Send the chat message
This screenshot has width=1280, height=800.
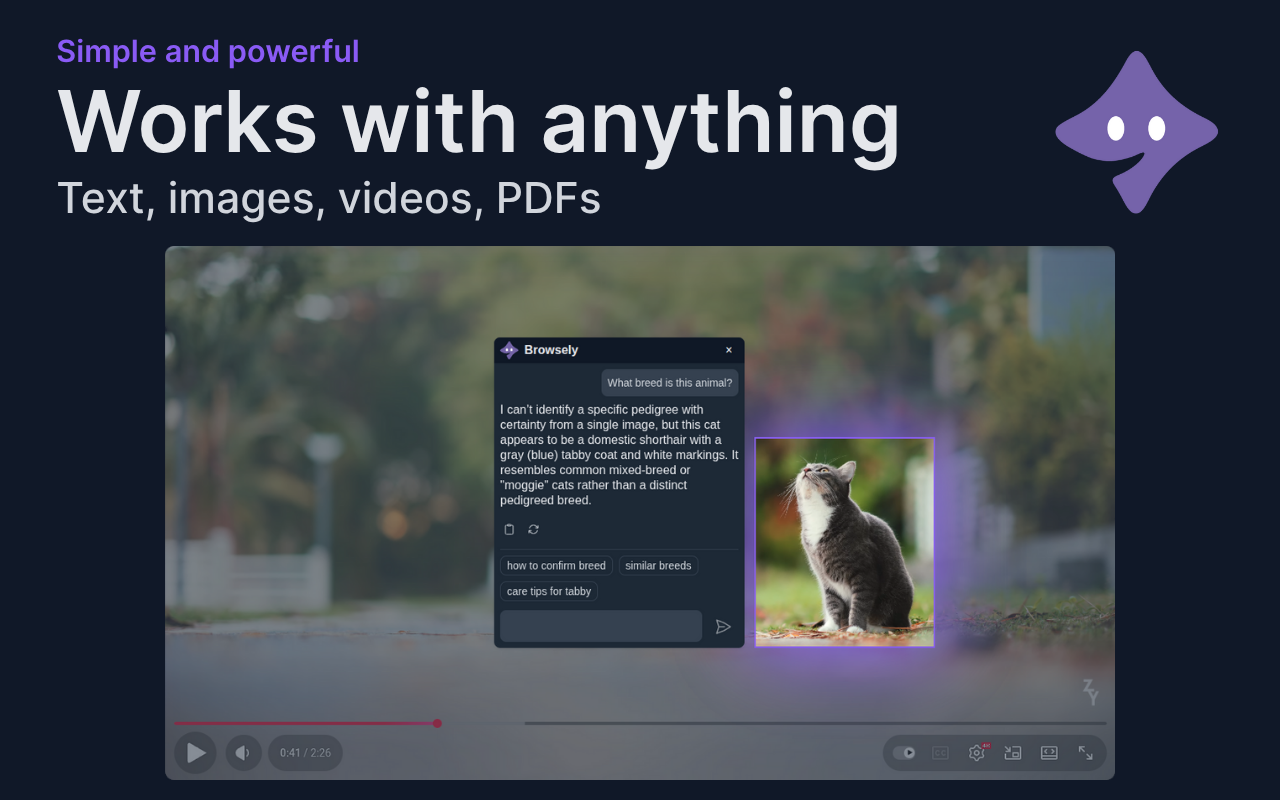tap(723, 627)
